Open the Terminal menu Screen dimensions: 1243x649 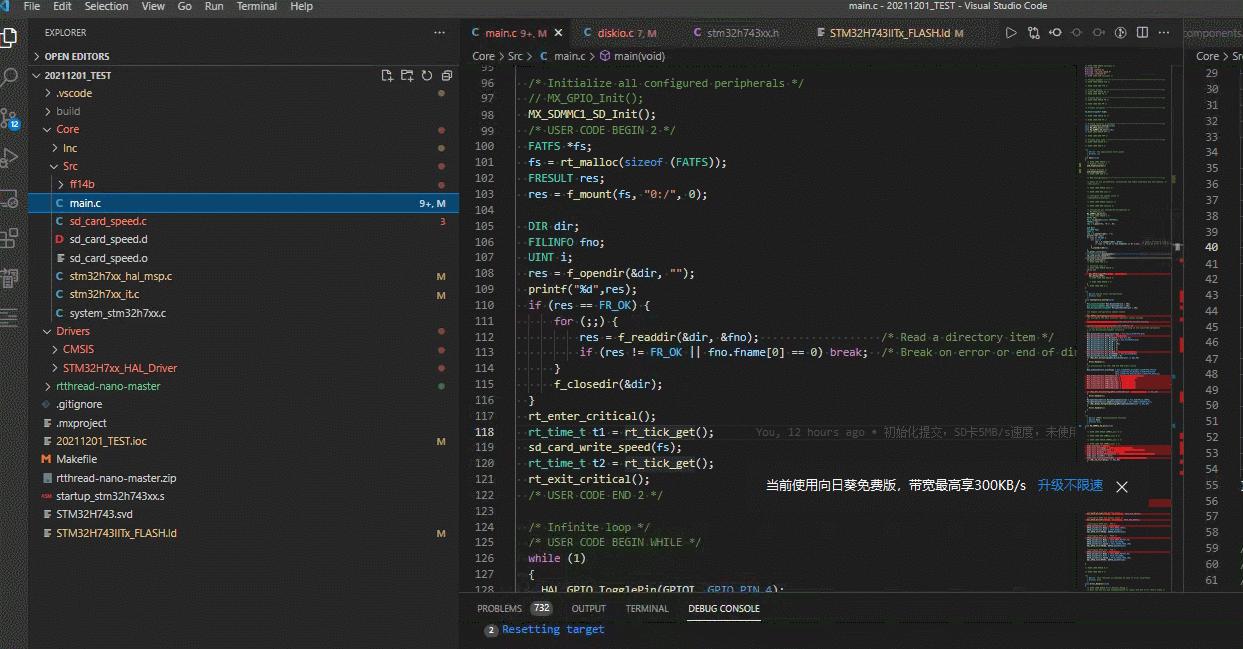[257, 7]
